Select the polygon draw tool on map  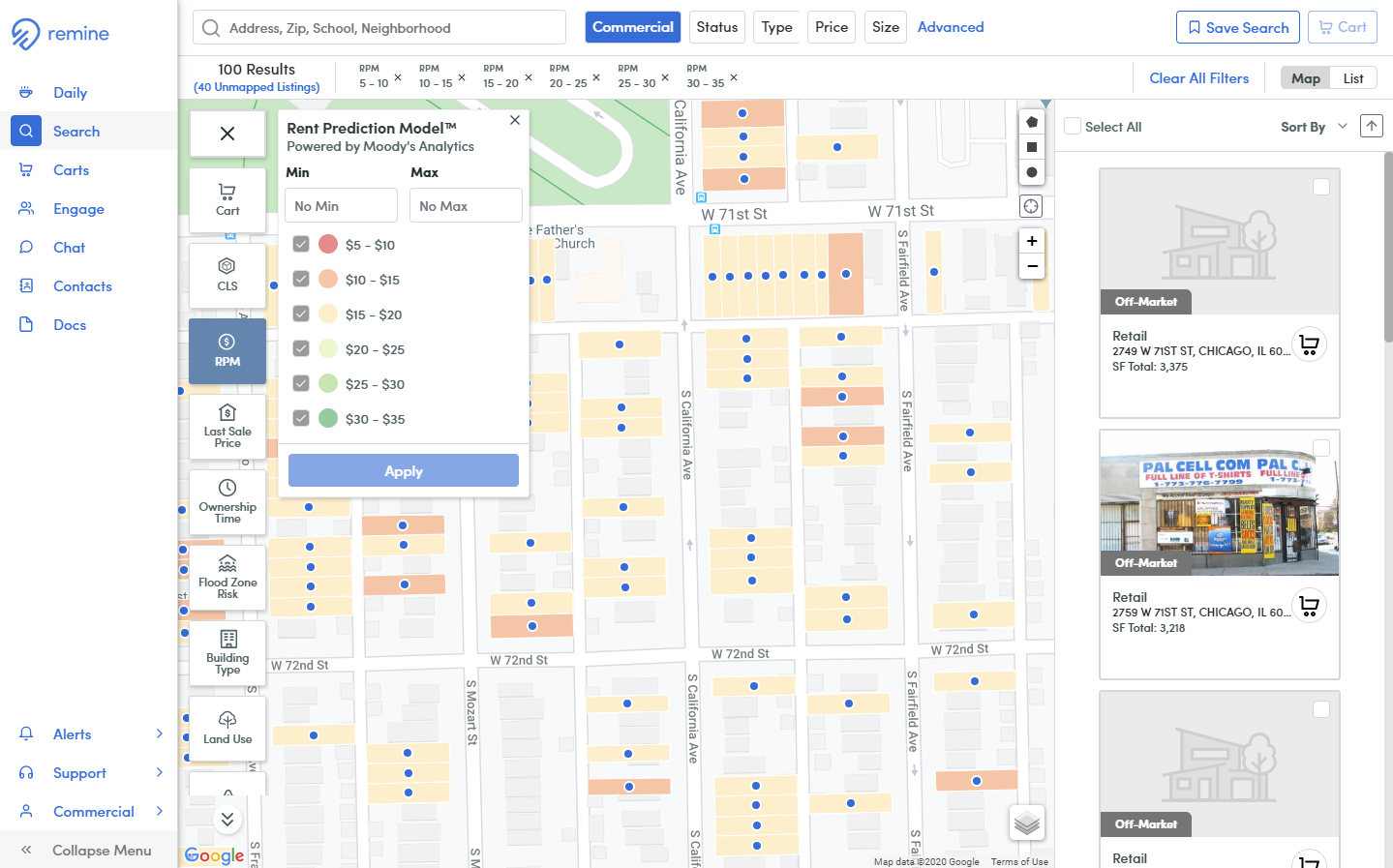point(1032,122)
